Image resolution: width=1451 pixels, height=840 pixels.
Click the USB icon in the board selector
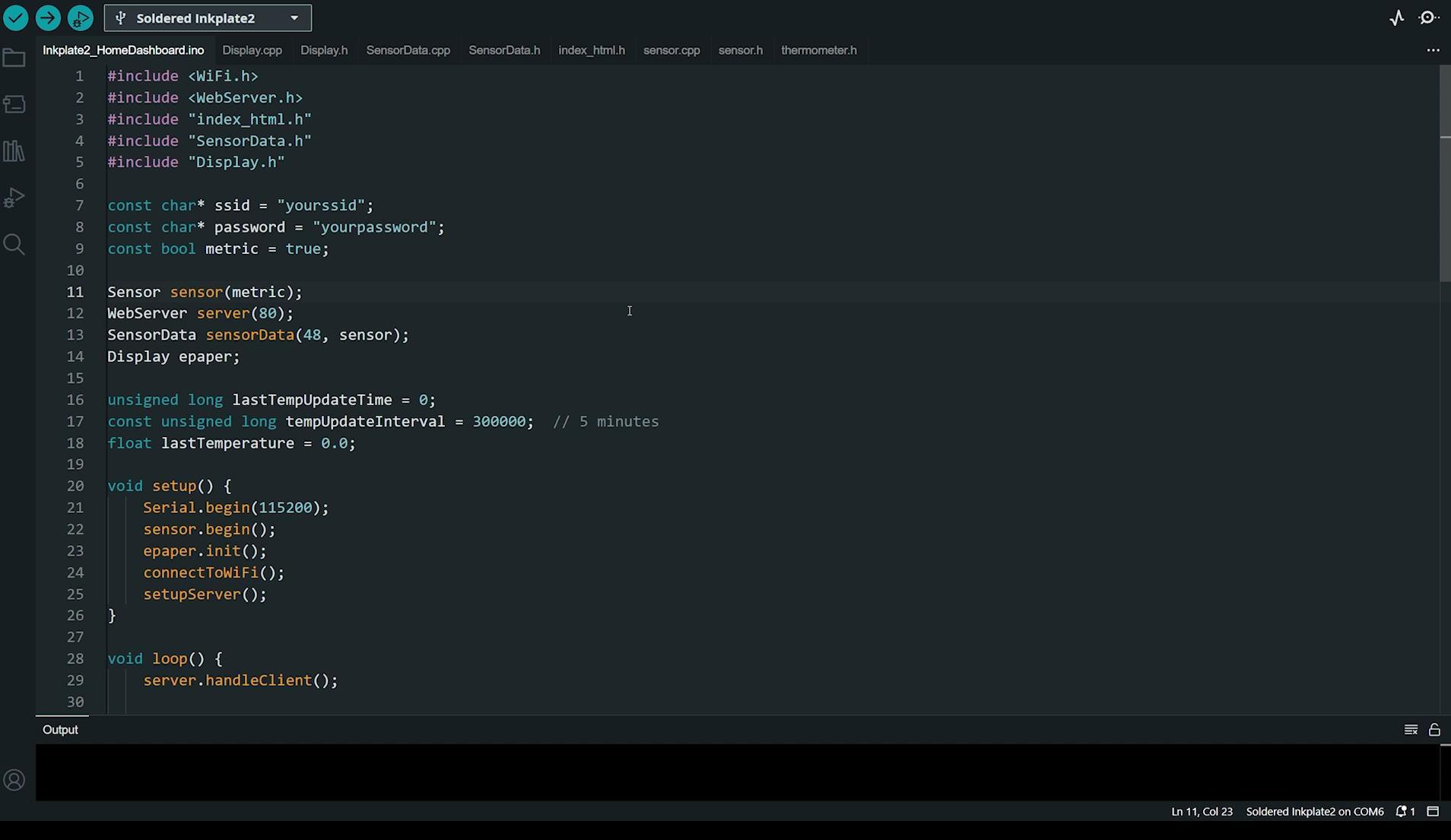[121, 18]
